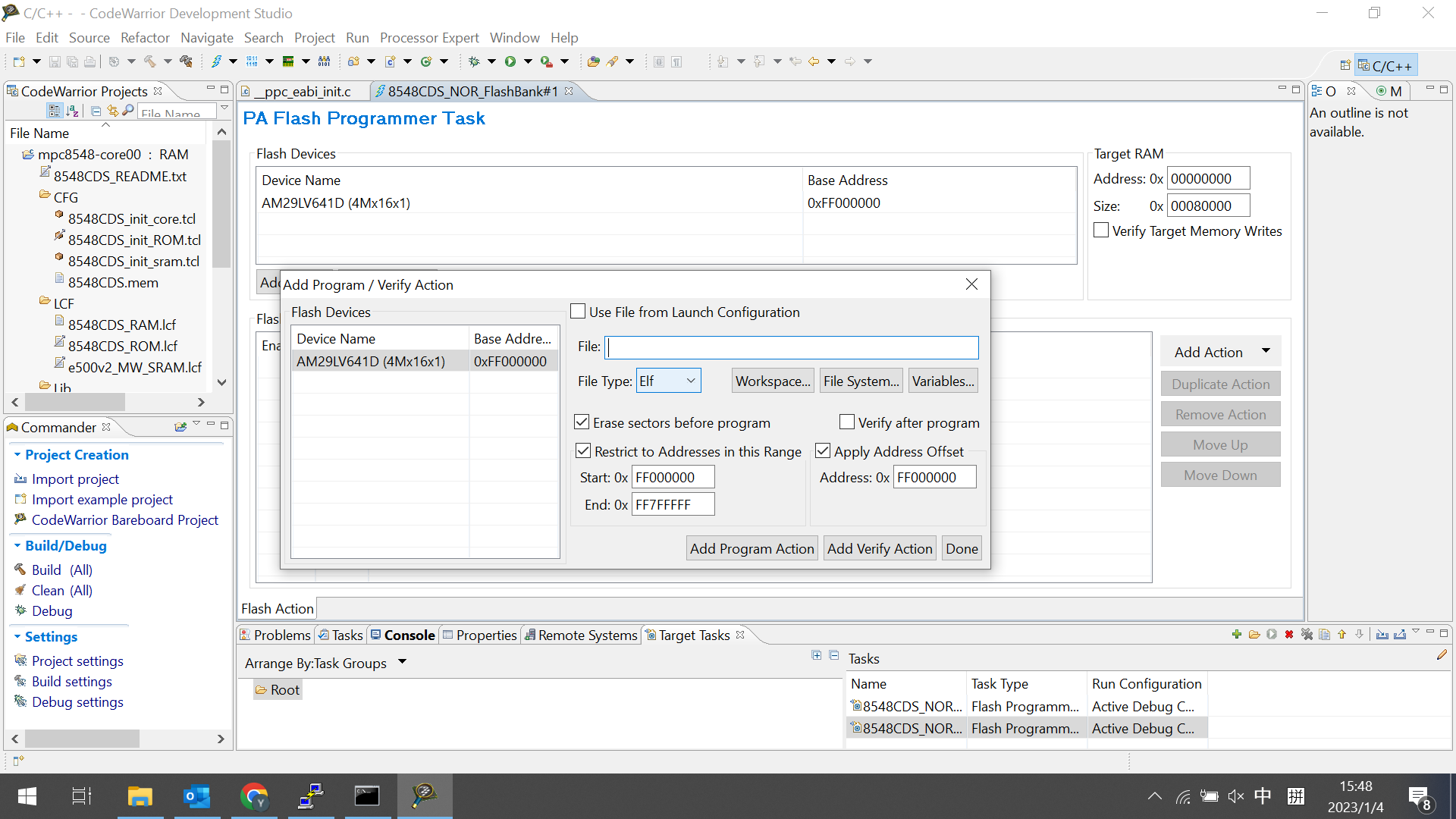Click the green plus icon in Target Tasks
Screen dimensions: 1456x819
[1236, 635]
